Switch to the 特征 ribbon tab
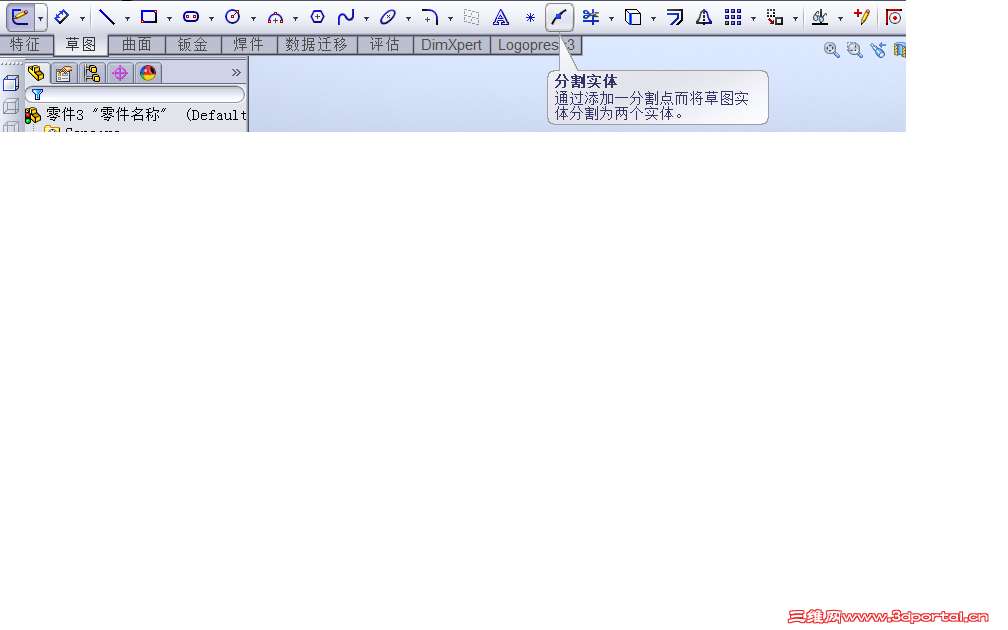Screen dimensions: 1008x630 (26, 44)
